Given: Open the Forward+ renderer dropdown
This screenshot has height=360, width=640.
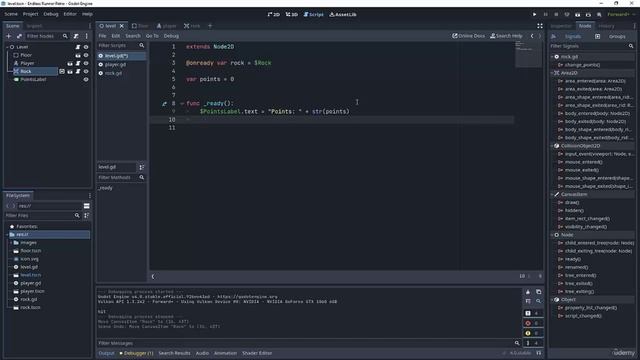Looking at the screenshot, I should point(621,14).
